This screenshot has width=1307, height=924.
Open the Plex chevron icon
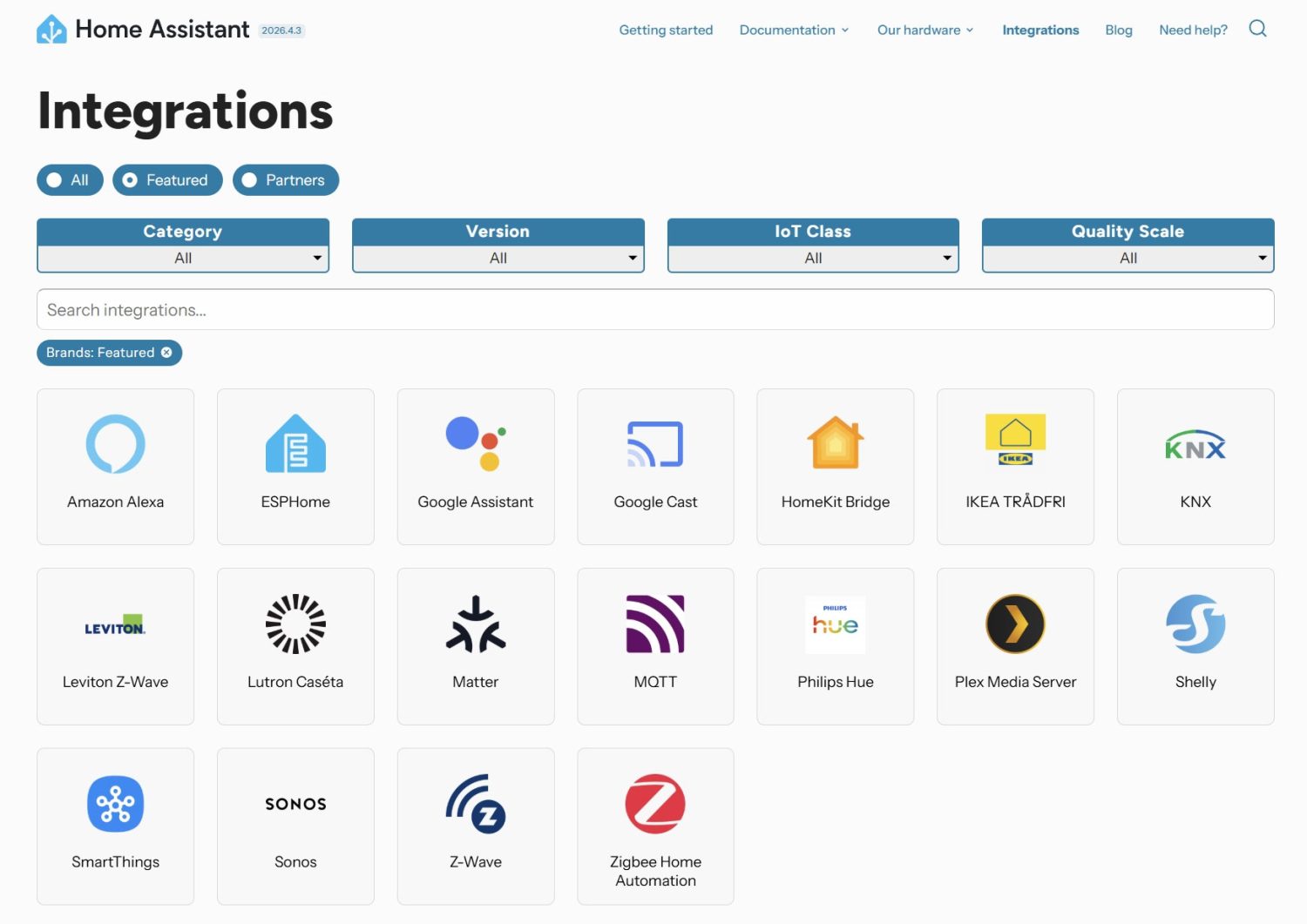(1015, 624)
